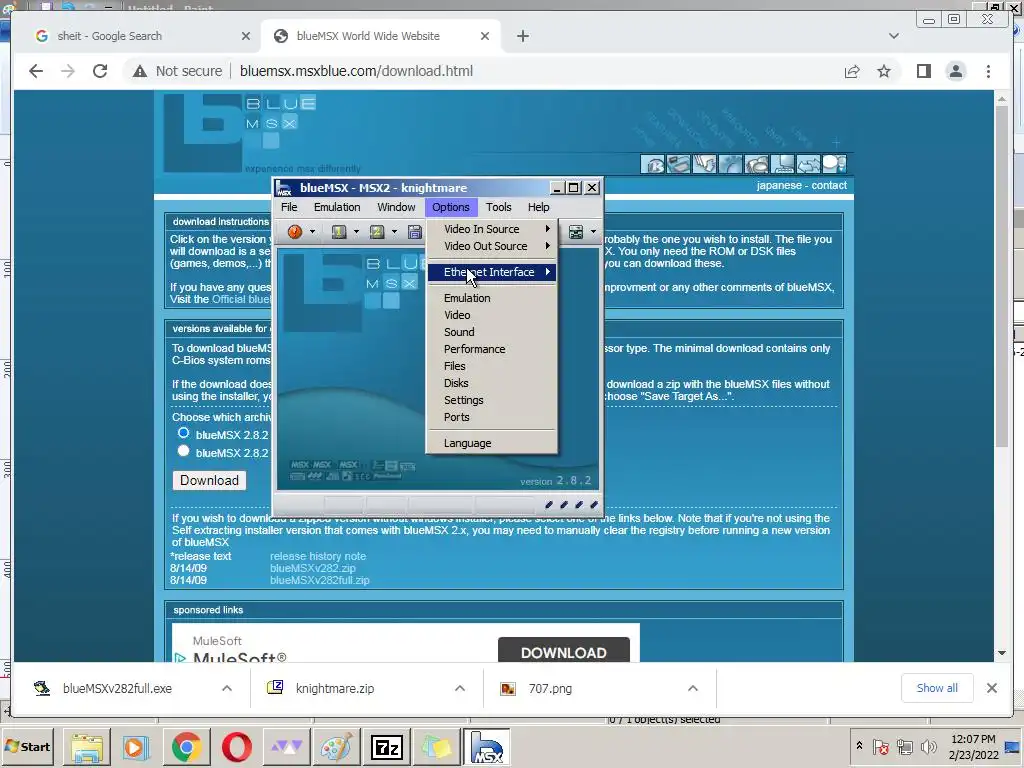The image size is (1024, 768).
Task: Open the Help menu in blueMSX
Action: click(x=538, y=207)
